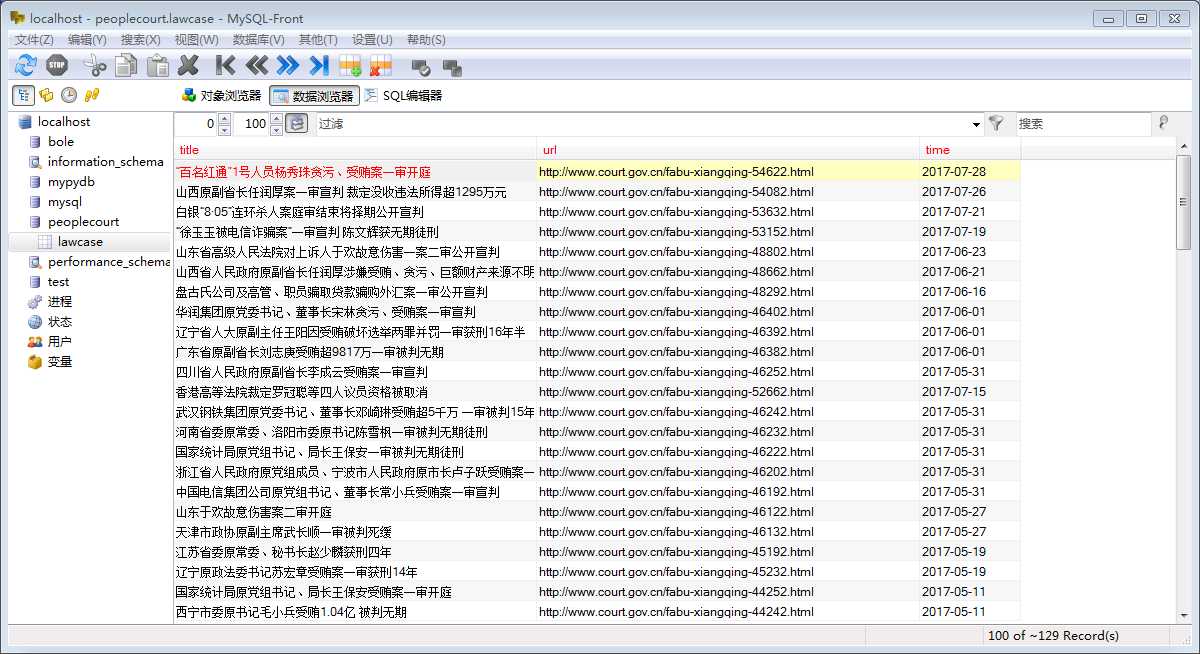The height and width of the screenshot is (654, 1200).
Task: Click the Cut scissors icon
Action: (x=95, y=66)
